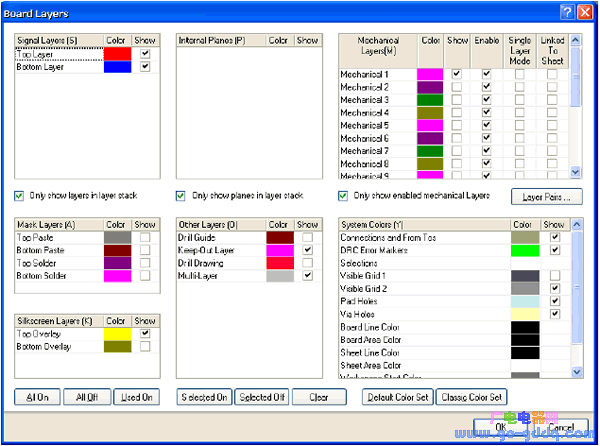Toggle Only show layers in layer stack
The height and width of the screenshot is (446, 600).
click(20, 195)
